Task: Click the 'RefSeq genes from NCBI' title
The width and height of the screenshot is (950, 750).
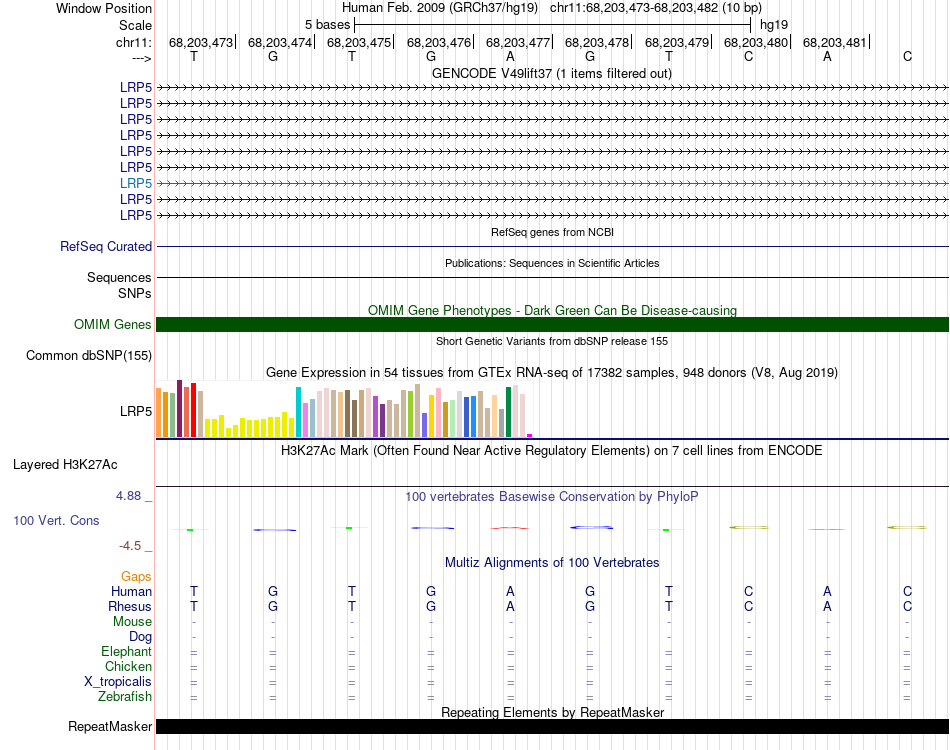Action: 552,232
